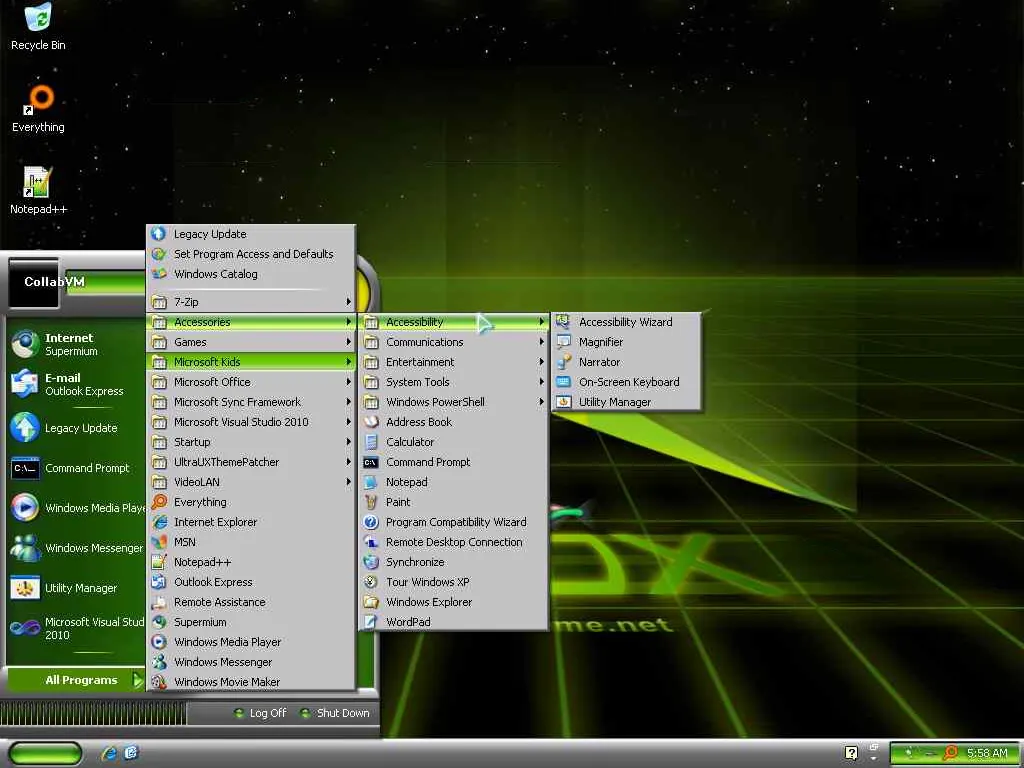Open Notepad++ in All Programs list
Image resolution: width=1024 pixels, height=768 pixels.
click(251, 562)
